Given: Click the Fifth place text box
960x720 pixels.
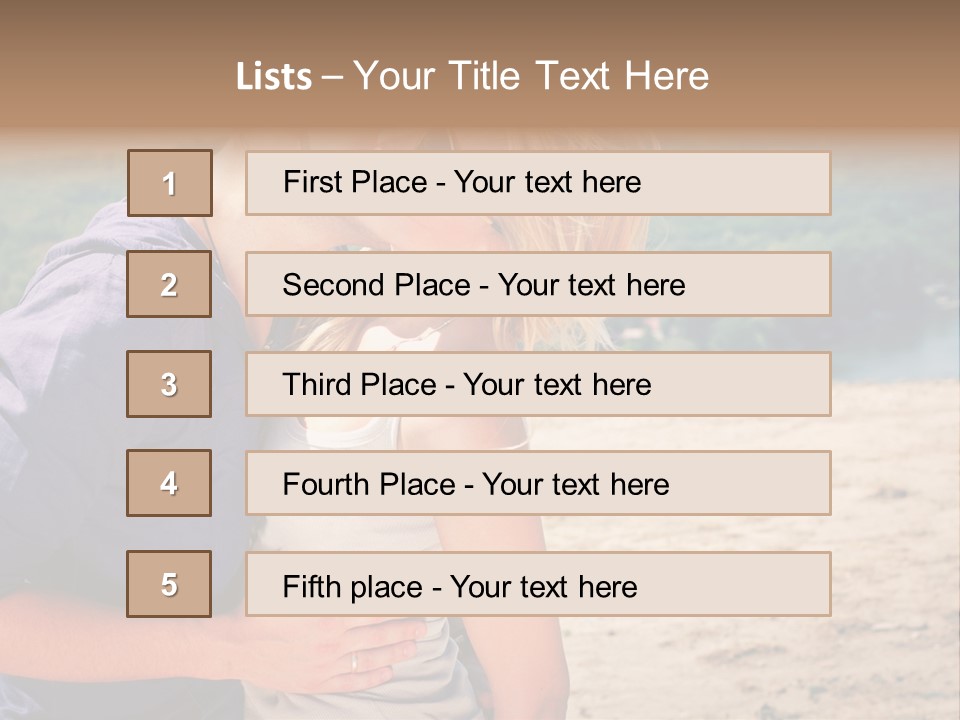Looking at the screenshot, I should [538, 585].
